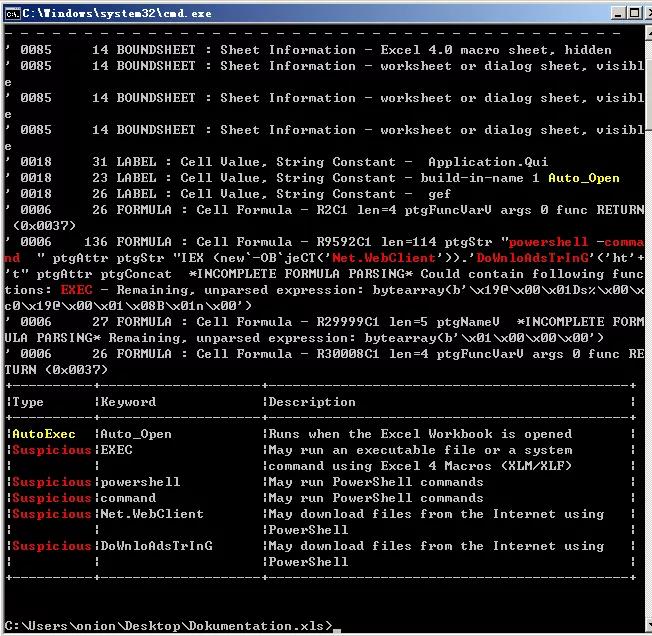Click the yellow Auto_Open text in LABEL line
Screen dimensions: 652x636
pyautogui.click(x=584, y=178)
